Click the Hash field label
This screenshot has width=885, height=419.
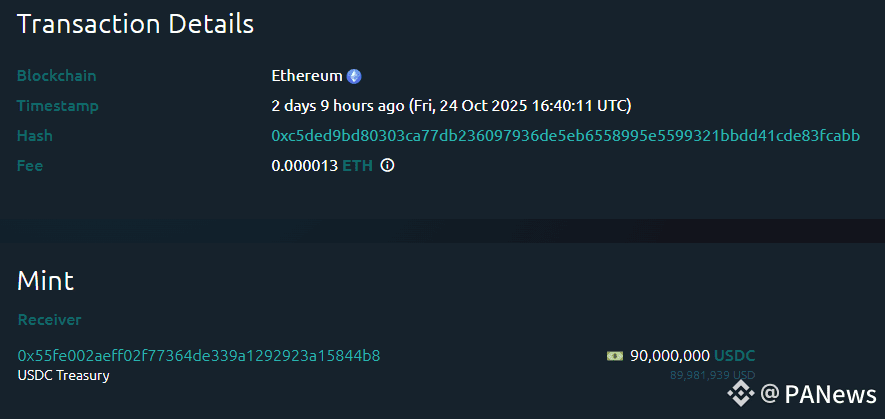pos(34,136)
